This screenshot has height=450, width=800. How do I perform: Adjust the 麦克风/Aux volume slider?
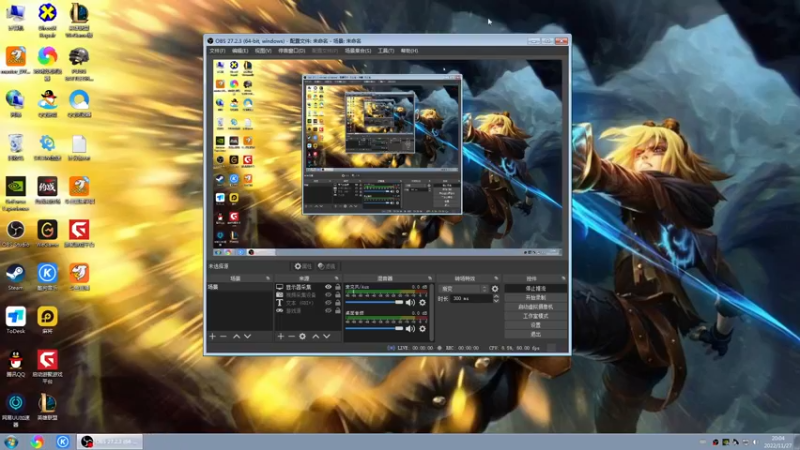(x=374, y=303)
